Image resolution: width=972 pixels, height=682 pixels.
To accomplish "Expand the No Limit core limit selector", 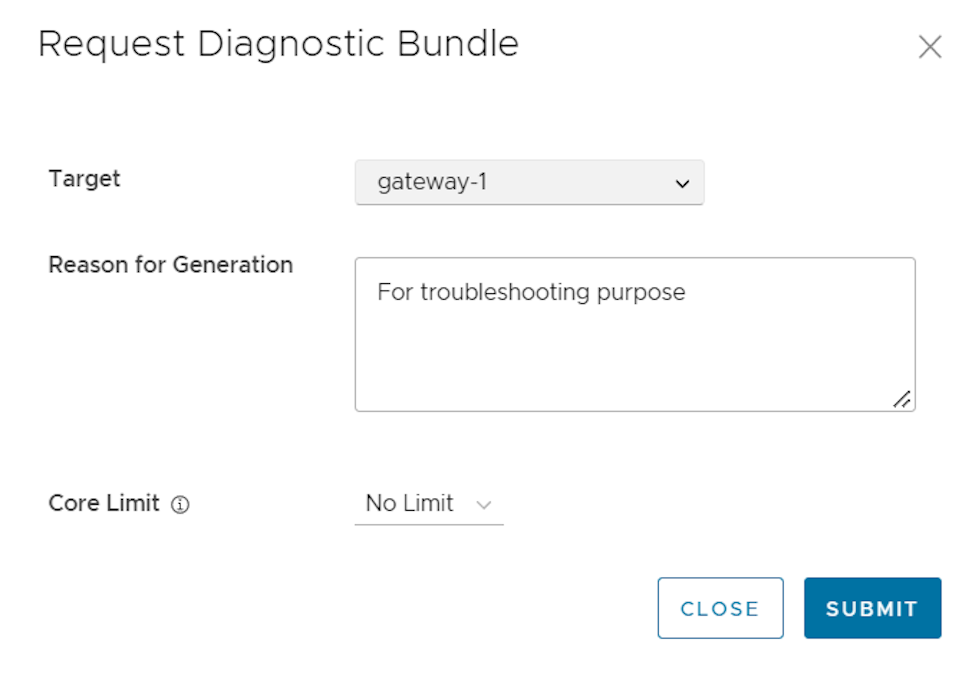I will point(429,504).
